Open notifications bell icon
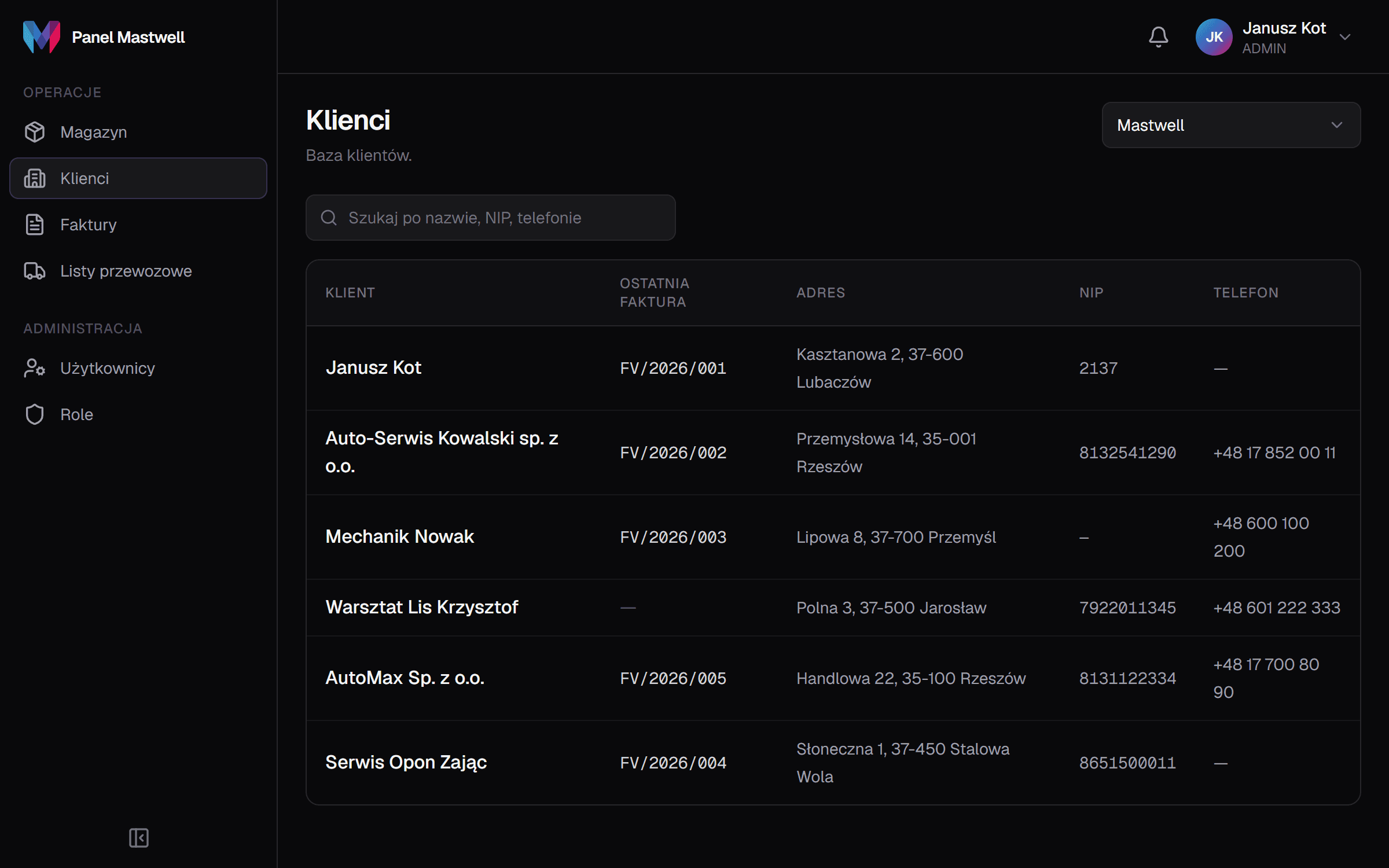Viewport: 1389px width, 868px height. pyautogui.click(x=1158, y=37)
